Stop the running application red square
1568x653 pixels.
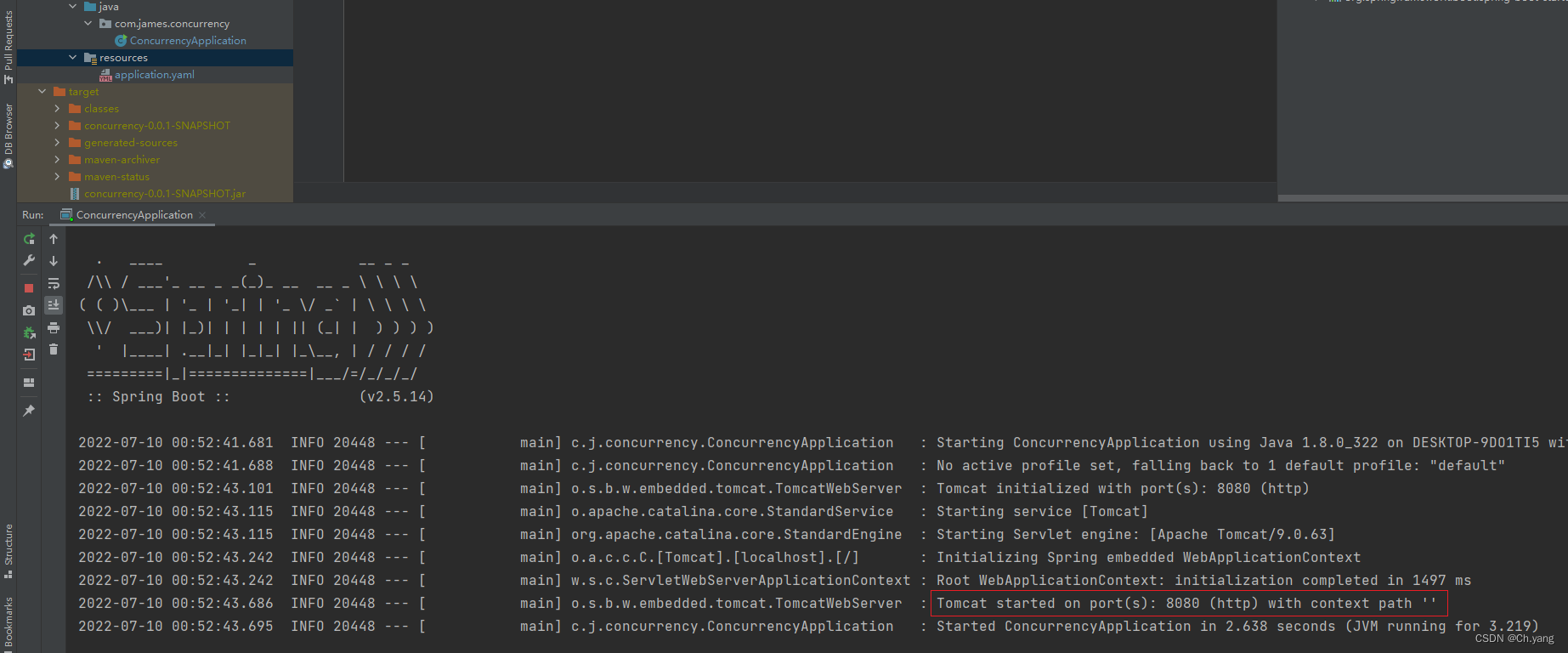(x=29, y=288)
